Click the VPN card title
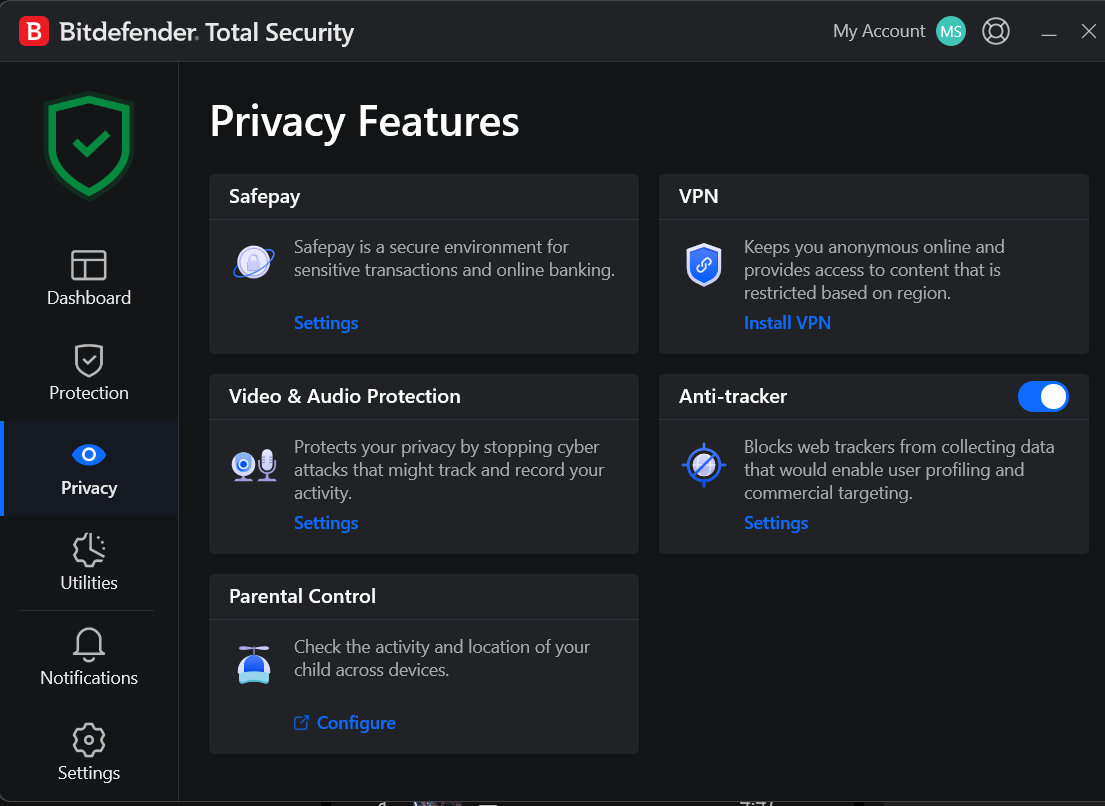Viewport: 1105px width, 806px height. pyautogui.click(x=698, y=196)
